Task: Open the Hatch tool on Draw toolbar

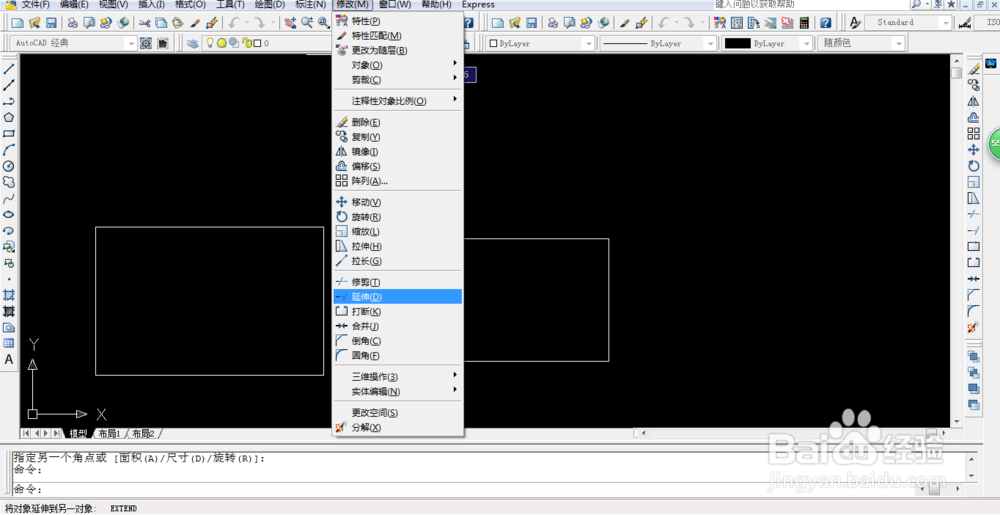Action: click(9, 295)
